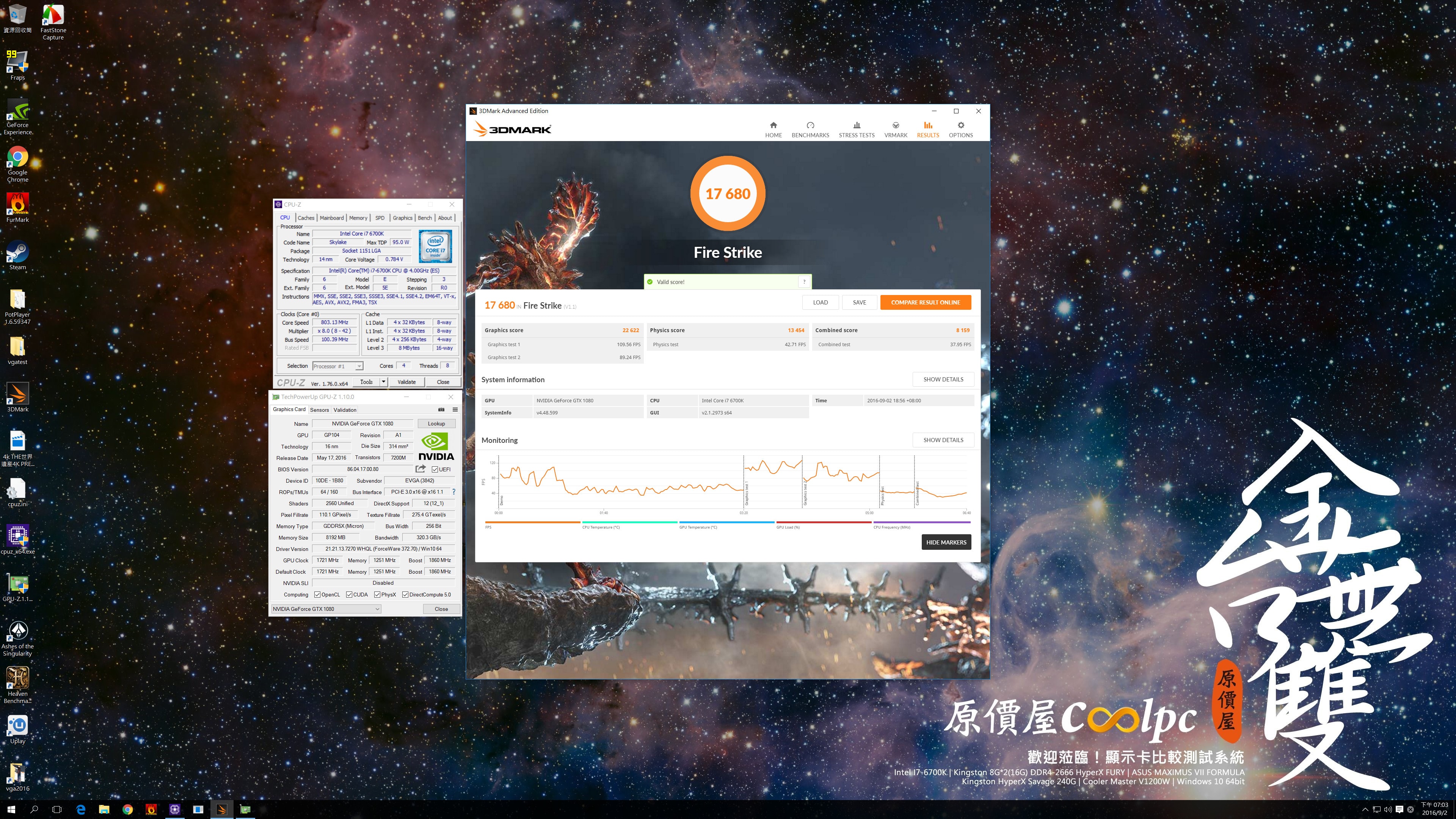Click the Lookup button in GPU-Z
This screenshot has height=819, width=1456.
(x=436, y=424)
